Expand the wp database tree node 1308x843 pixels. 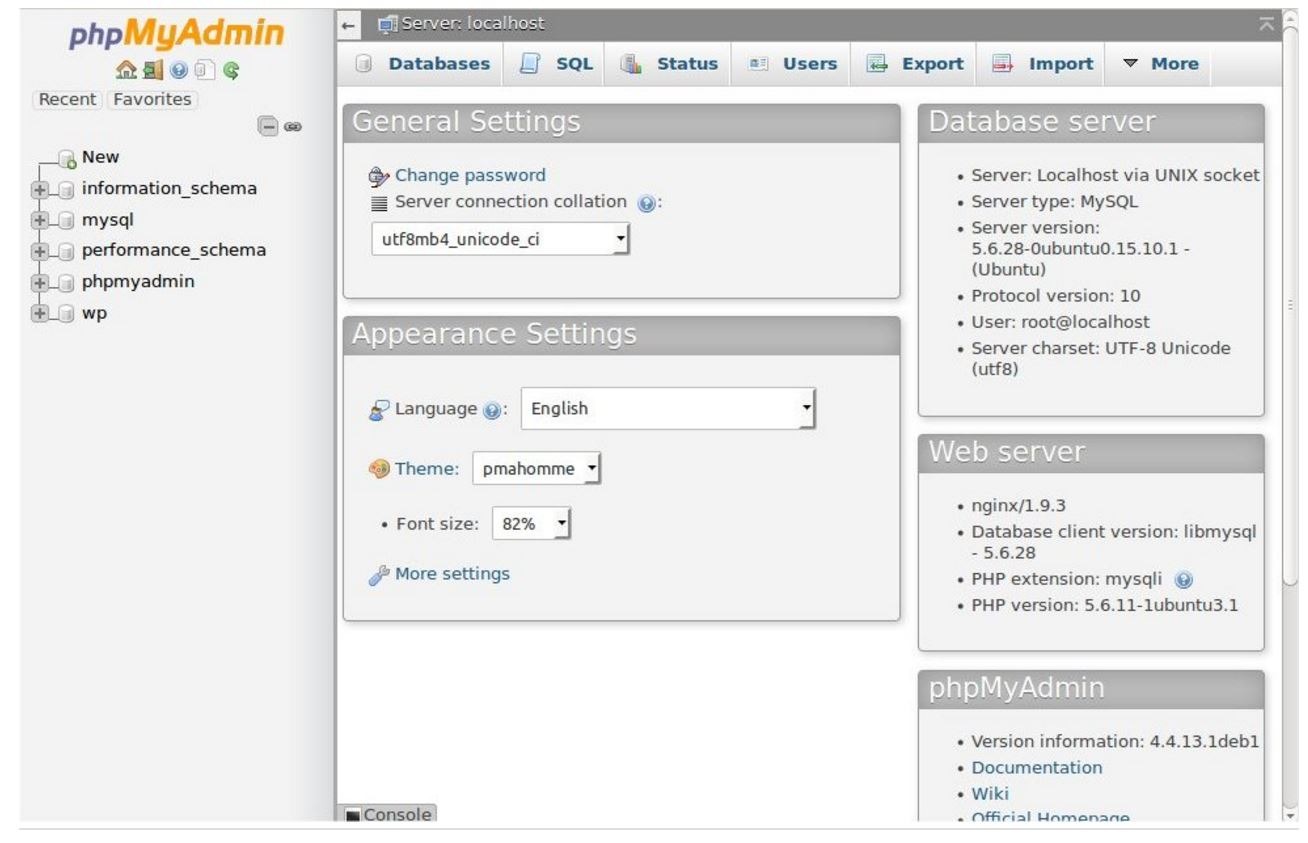(x=39, y=313)
